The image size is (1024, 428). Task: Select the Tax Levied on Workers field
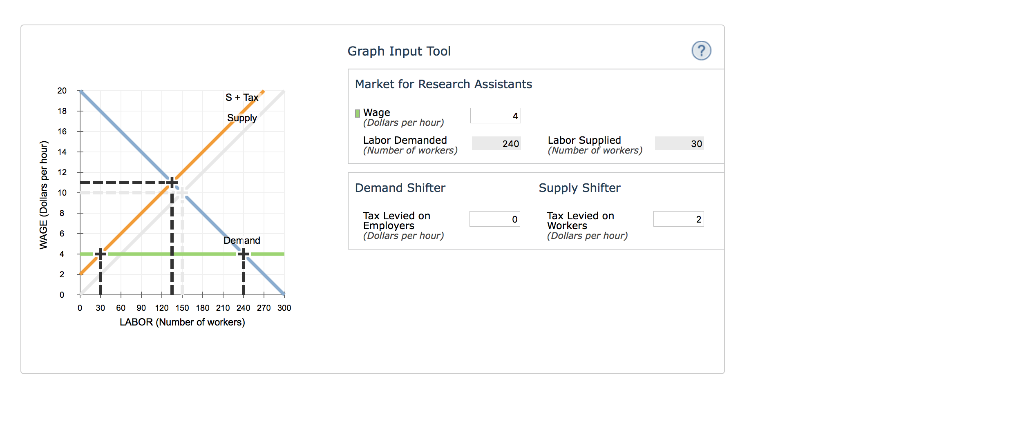pos(679,220)
